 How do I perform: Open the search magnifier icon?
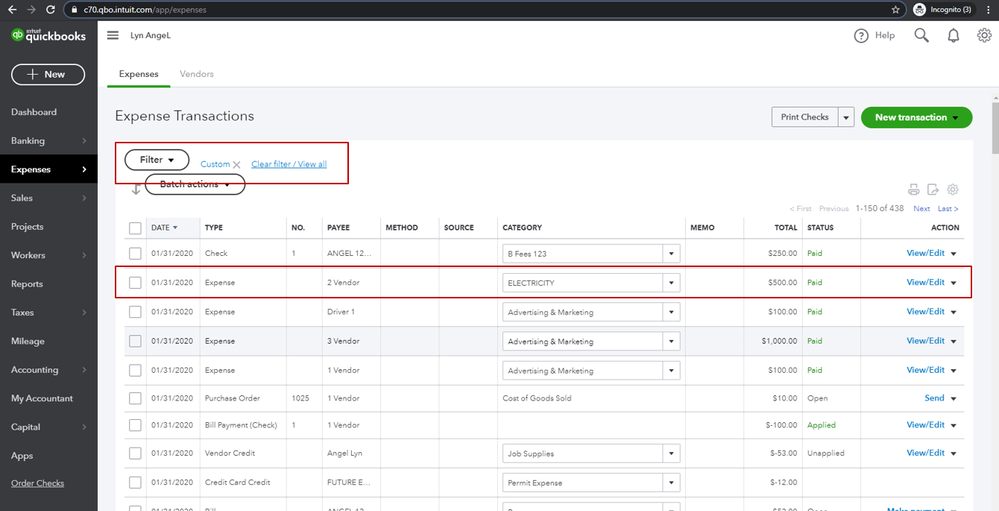(921, 36)
